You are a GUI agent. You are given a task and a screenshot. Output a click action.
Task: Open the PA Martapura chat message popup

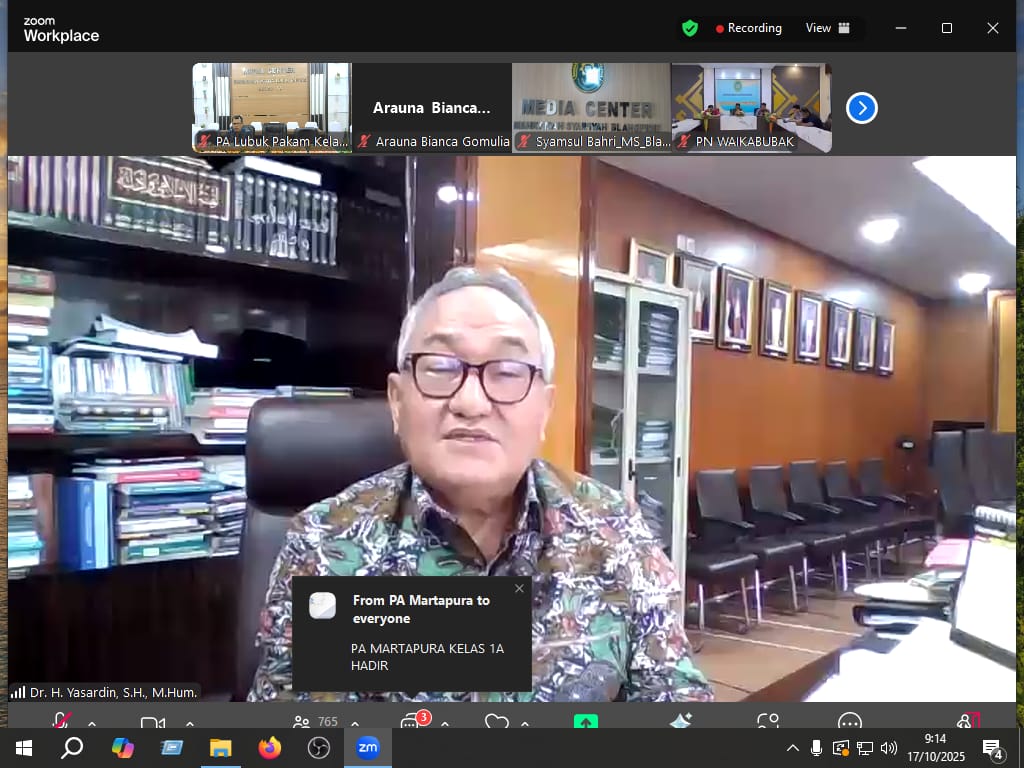pyautogui.click(x=412, y=634)
